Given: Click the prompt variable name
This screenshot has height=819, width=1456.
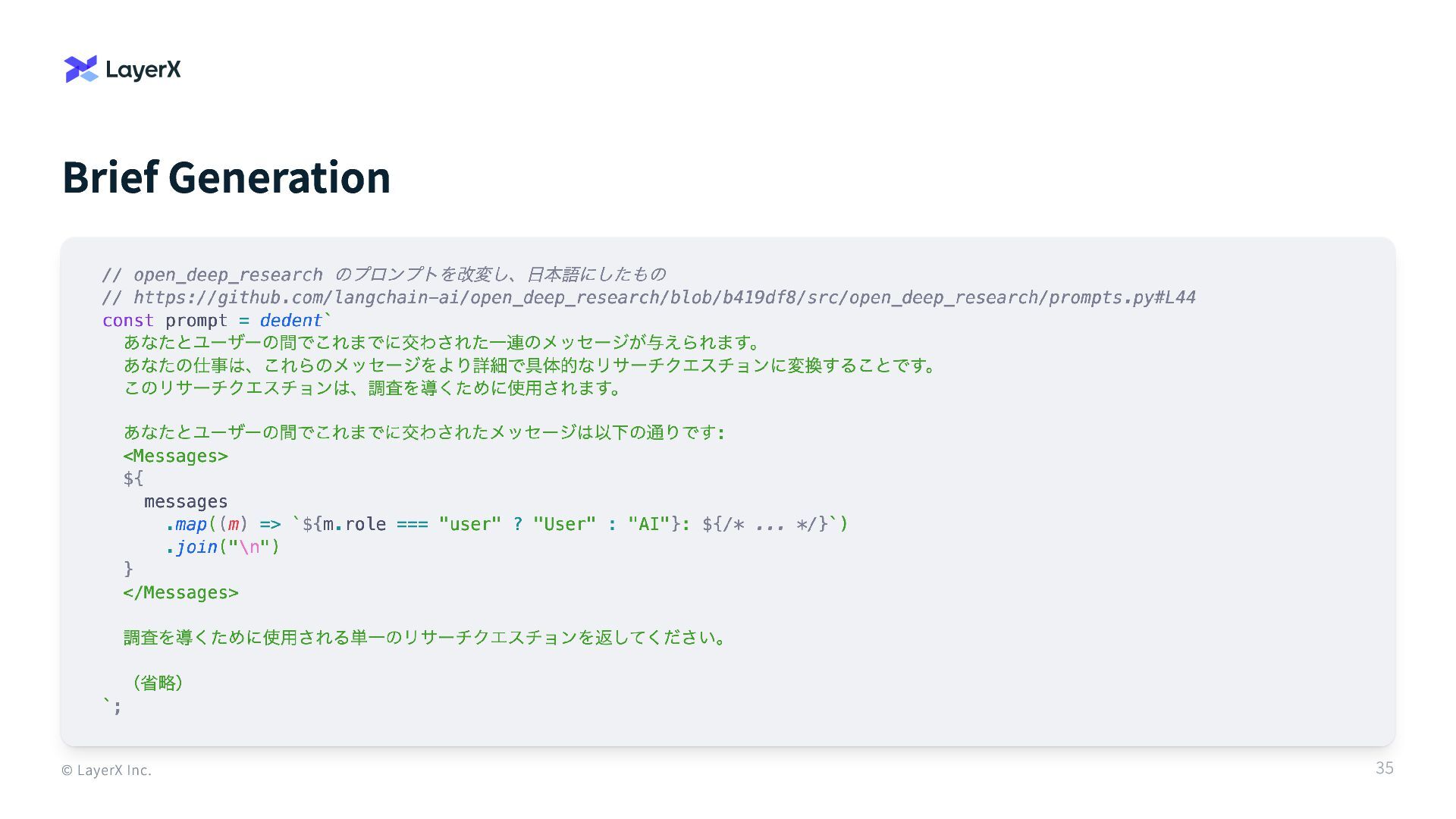Looking at the screenshot, I should coord(196,320).
